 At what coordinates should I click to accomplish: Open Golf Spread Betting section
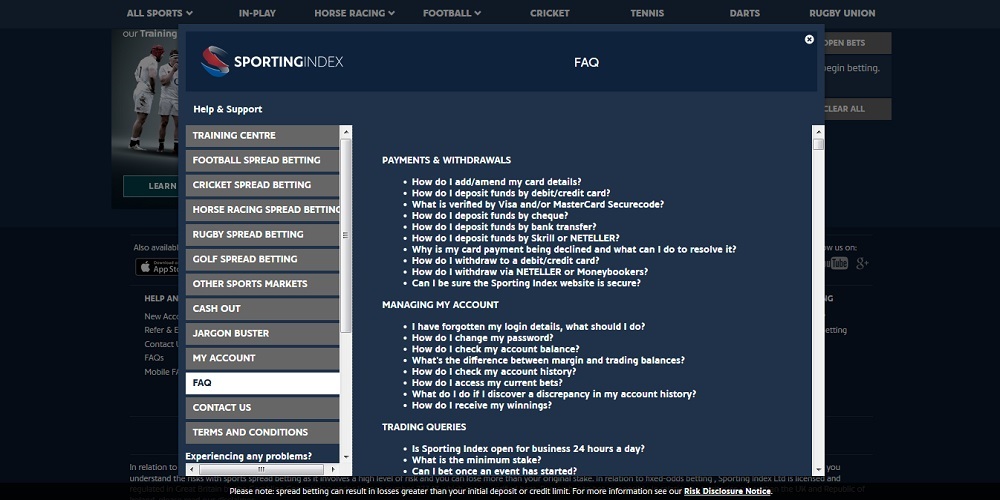[x=263, y=259]
